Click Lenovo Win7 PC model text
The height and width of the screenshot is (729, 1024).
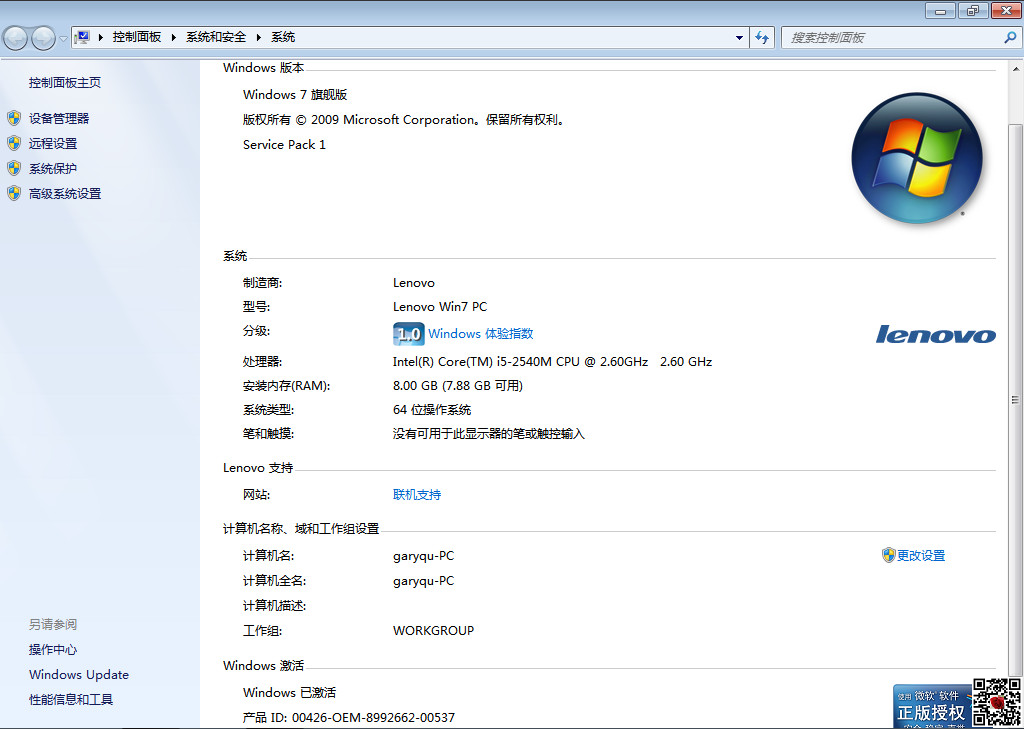click(440, 306)
